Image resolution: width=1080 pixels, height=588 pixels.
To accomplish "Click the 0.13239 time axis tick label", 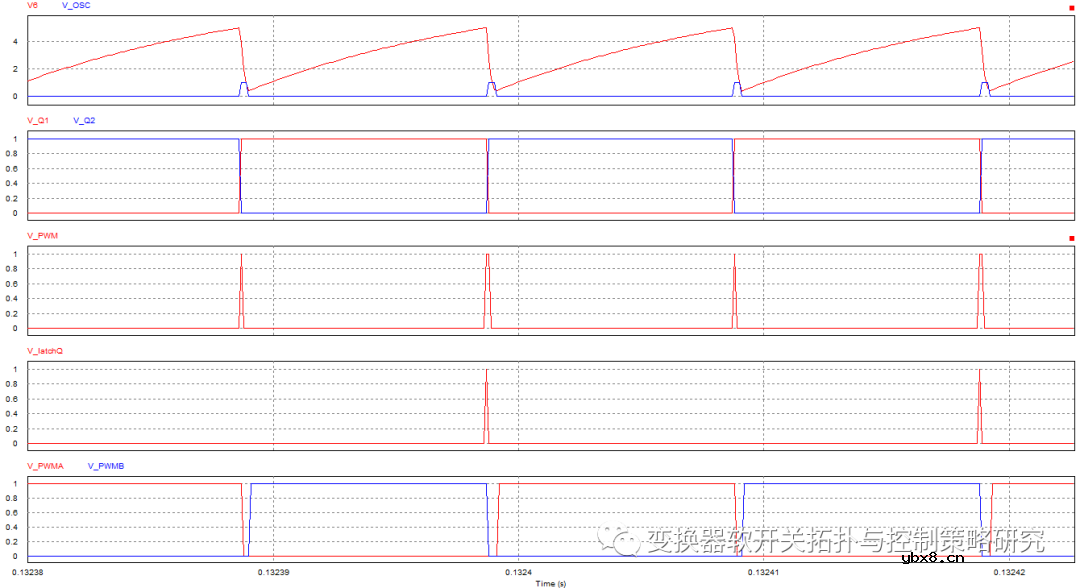I will click(273, 573).
